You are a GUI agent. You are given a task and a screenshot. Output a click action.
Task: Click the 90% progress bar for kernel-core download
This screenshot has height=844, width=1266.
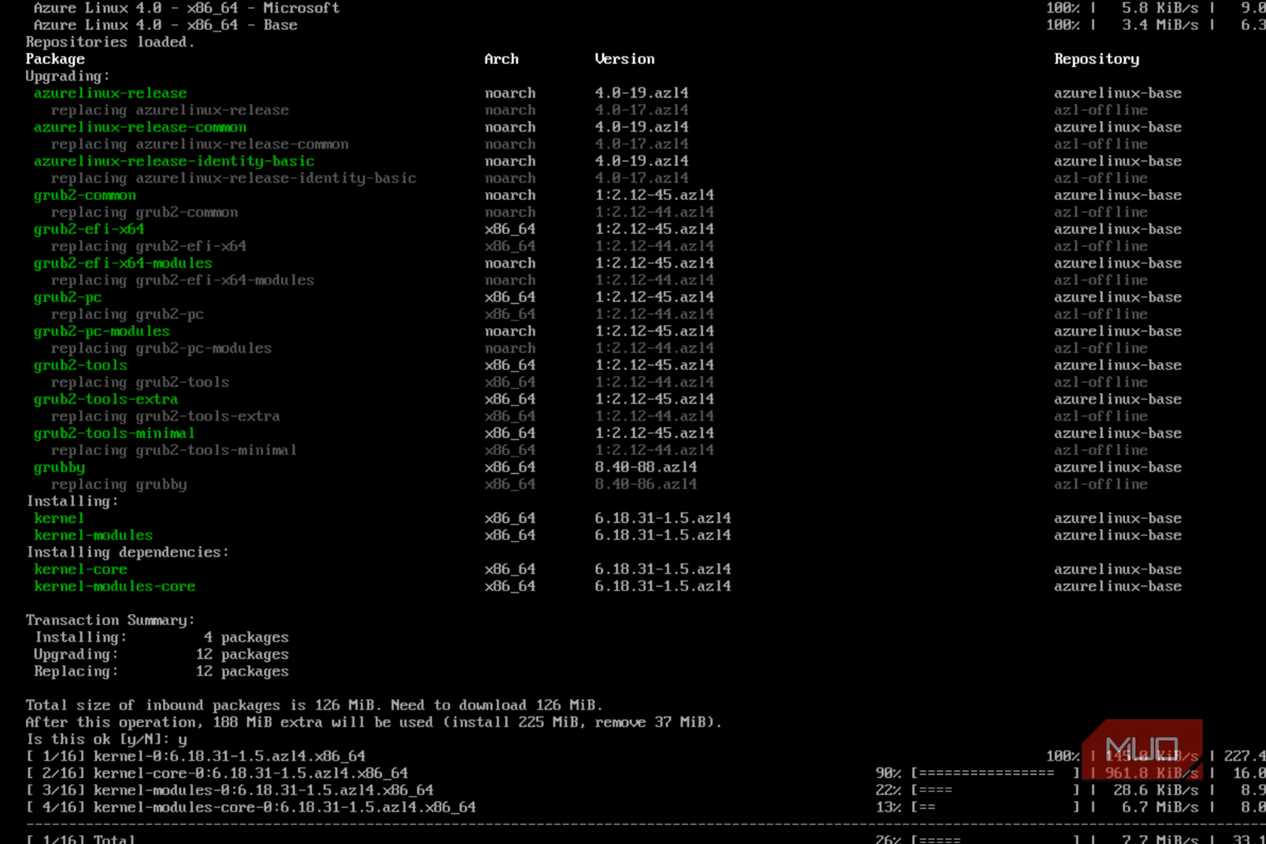pyautogui.click(x=995, y=773)
